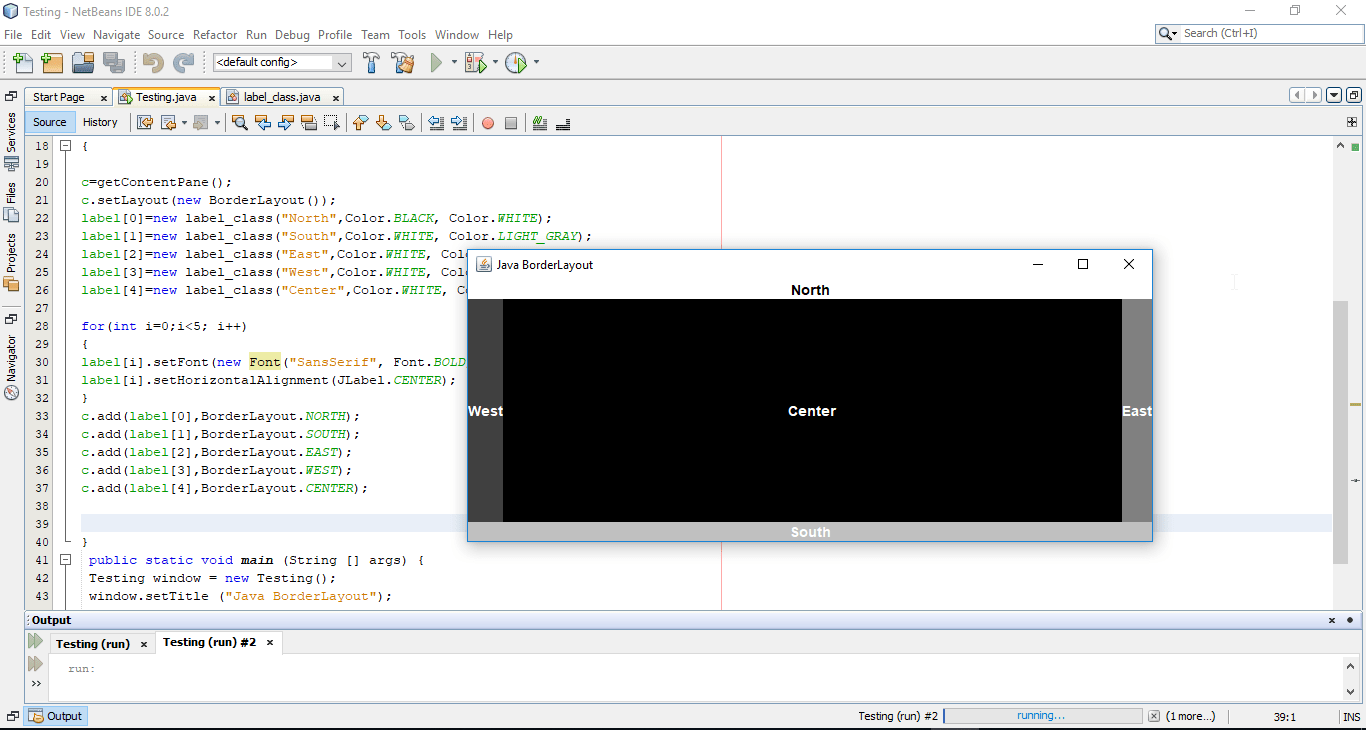This screenshot has width=1366, height=730.
Task: Create a new project
Action: pyautogui.click(x=52, y=62)
